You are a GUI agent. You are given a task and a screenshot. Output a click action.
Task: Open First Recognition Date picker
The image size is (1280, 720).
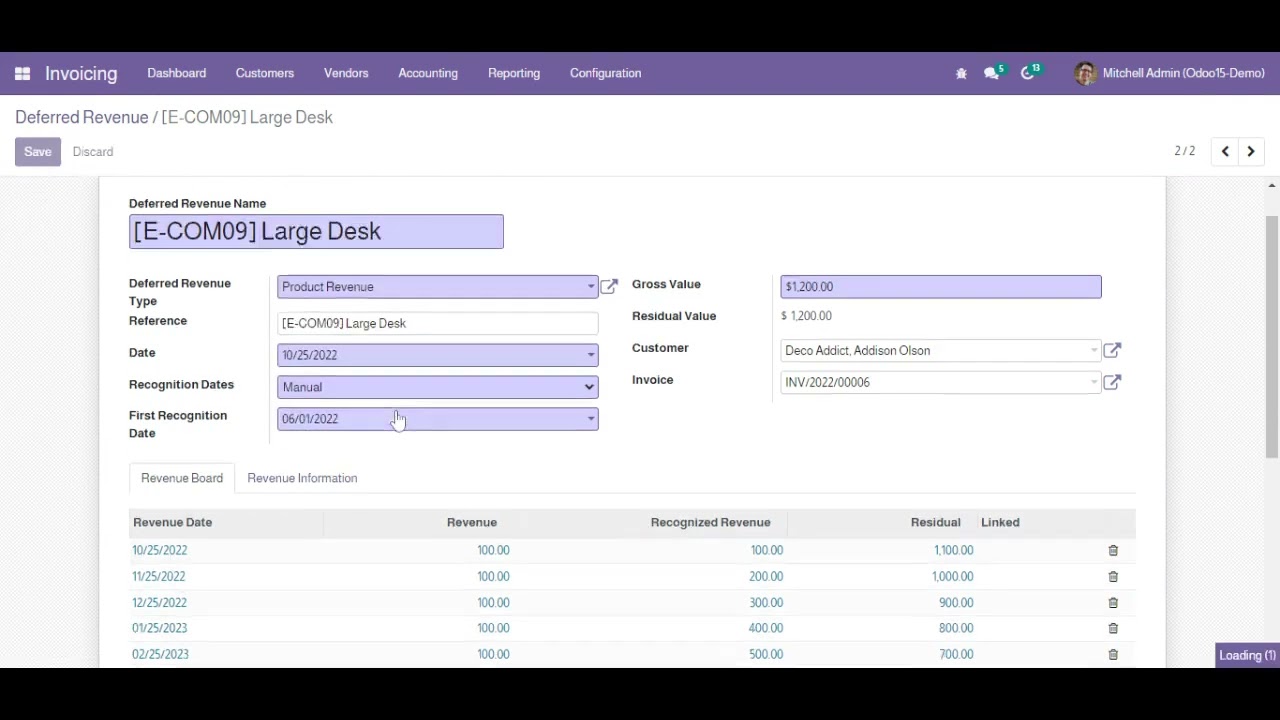[x=438, y=419]
